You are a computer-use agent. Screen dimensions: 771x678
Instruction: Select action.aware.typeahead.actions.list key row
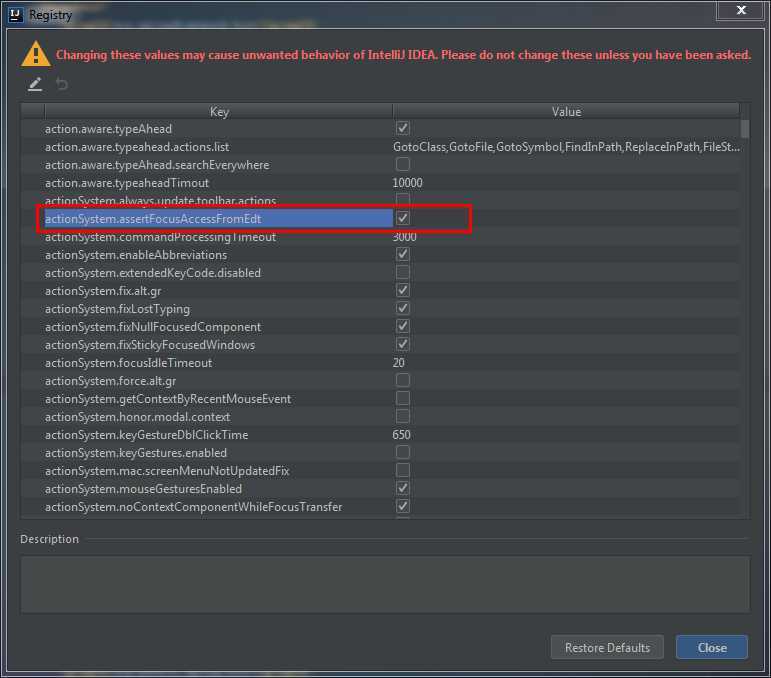(x=137, y=147)
